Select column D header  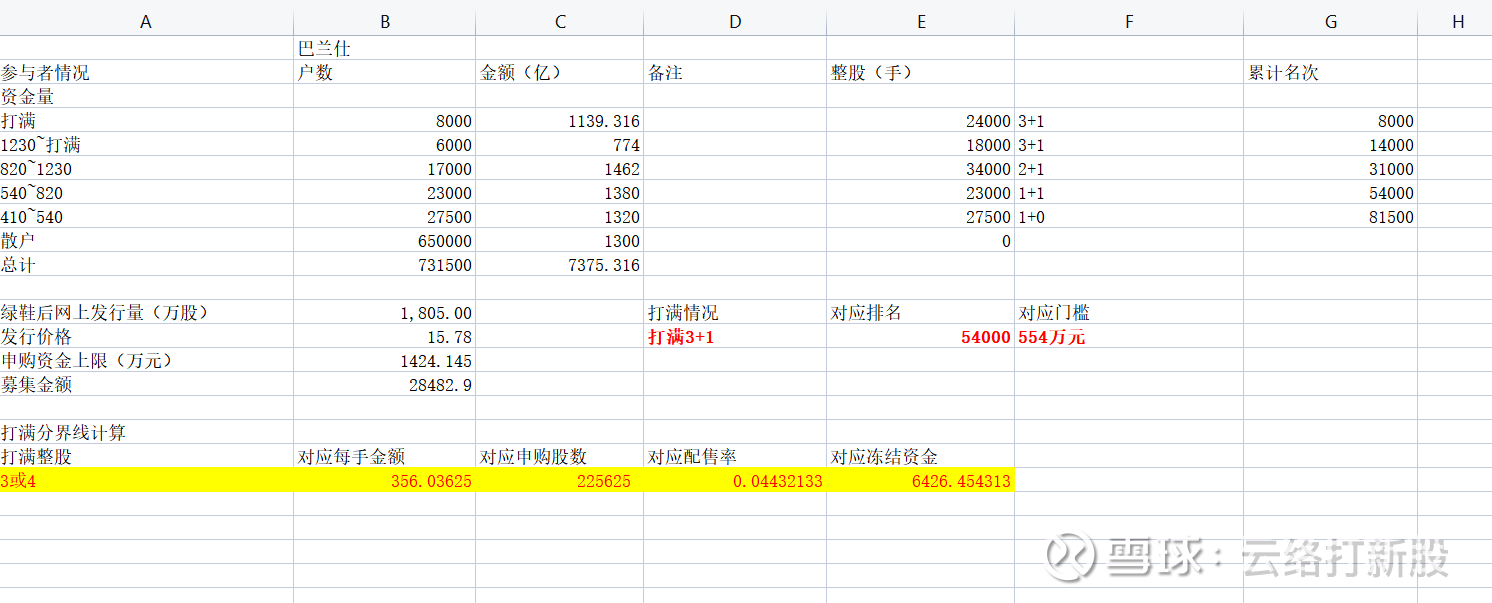pos(735,22)
